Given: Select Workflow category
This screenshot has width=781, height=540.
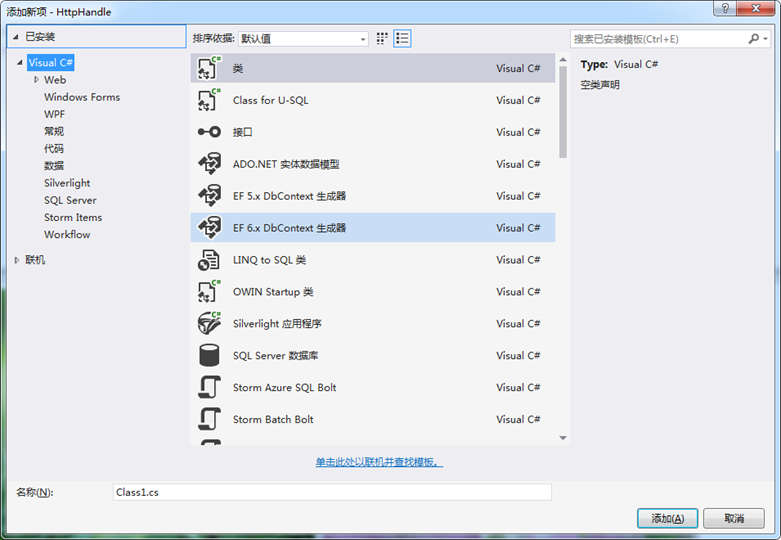Looking at the screenshot, I should point(67,235).
